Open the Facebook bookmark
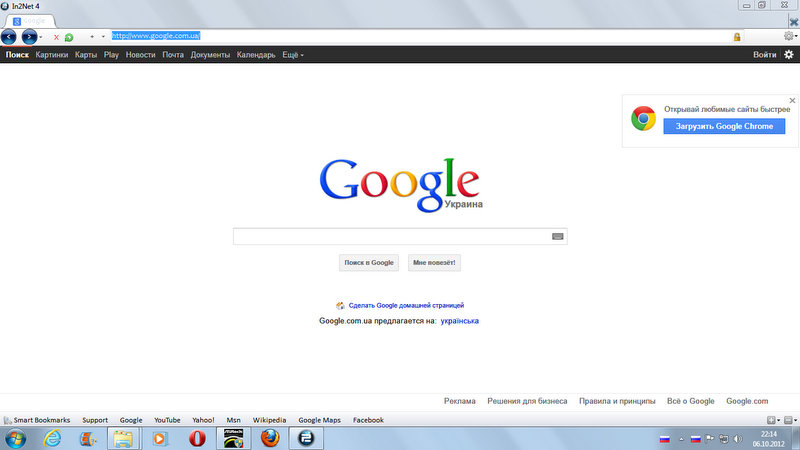This screenshot has width=800, height=450. (x=368, y=420)
